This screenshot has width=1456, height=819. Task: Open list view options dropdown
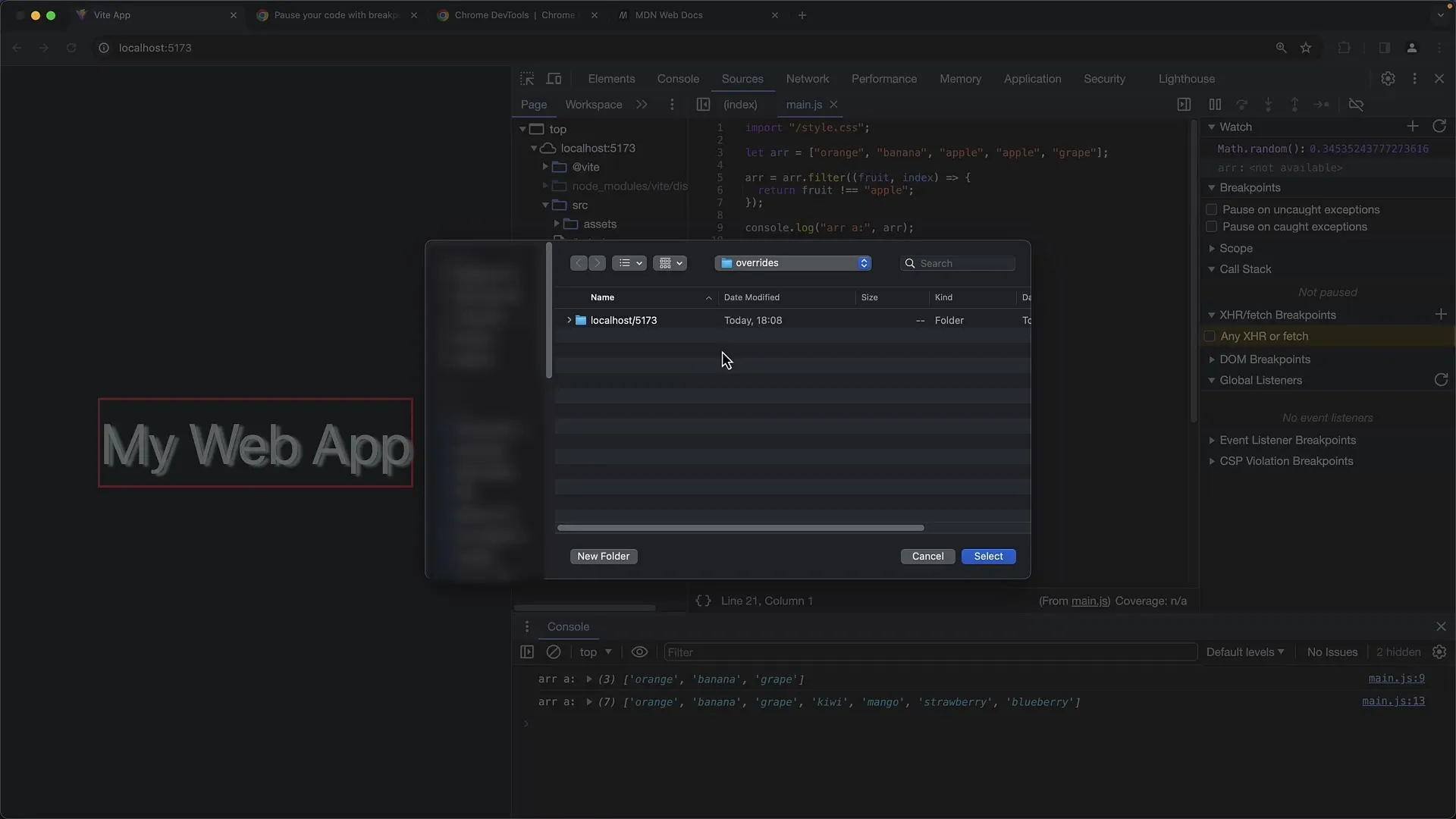629,263
